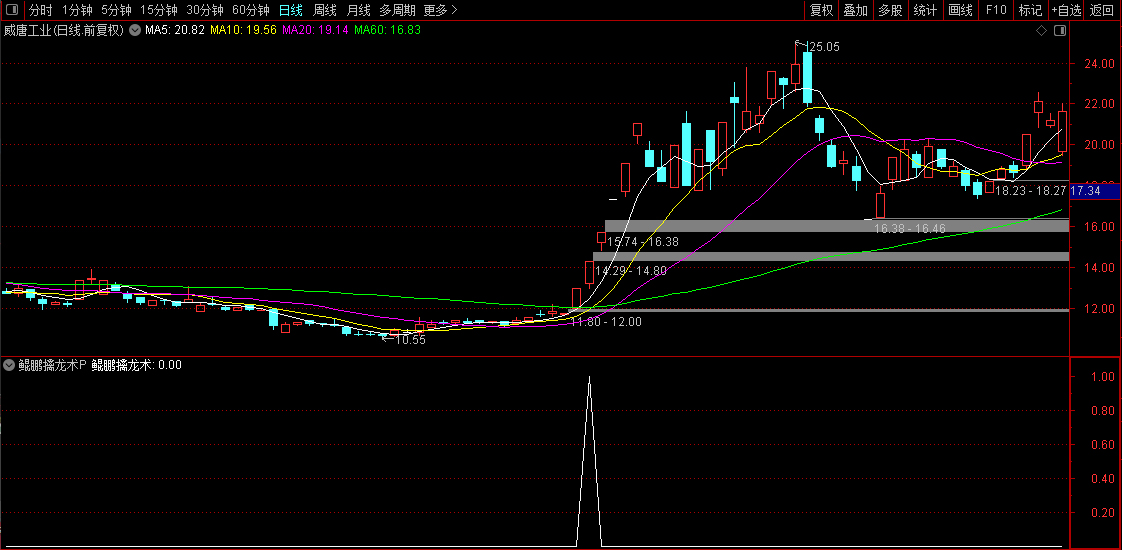This screenshot has width=1122, height=550.
Task: Click the MA5: 20.82 label
Action: (175, 31)
